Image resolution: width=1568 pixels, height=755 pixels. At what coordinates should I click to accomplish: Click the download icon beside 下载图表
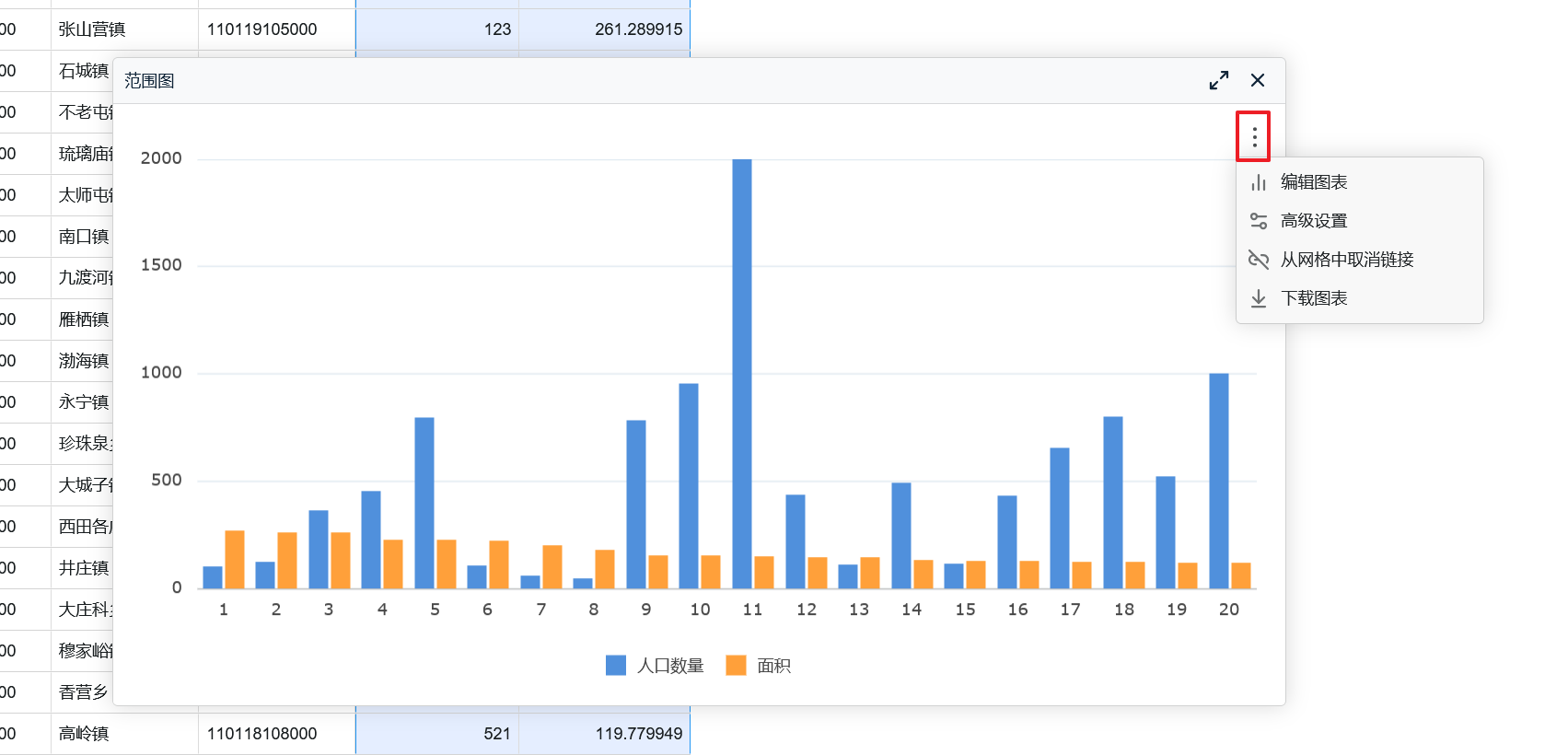1258,298
